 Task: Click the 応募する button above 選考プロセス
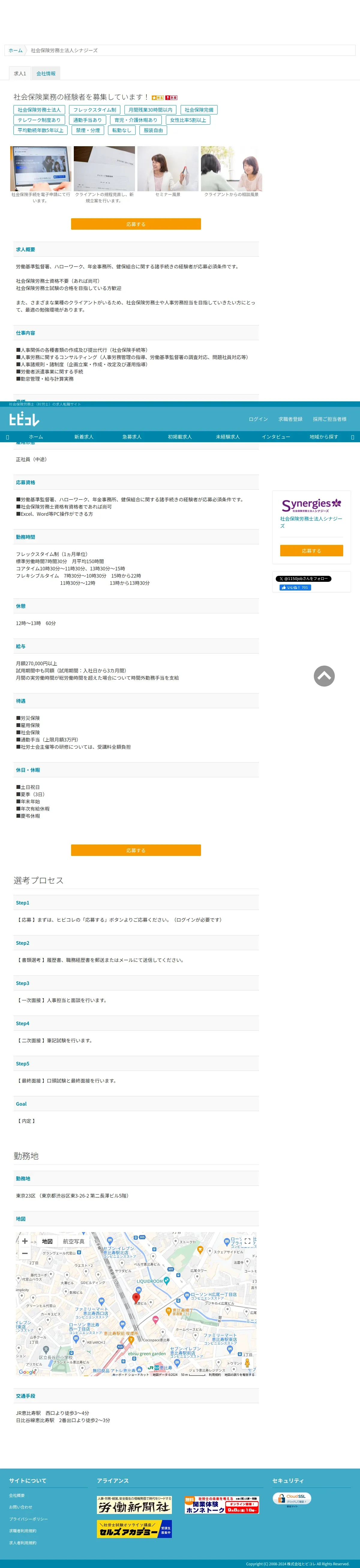(136, 850)
